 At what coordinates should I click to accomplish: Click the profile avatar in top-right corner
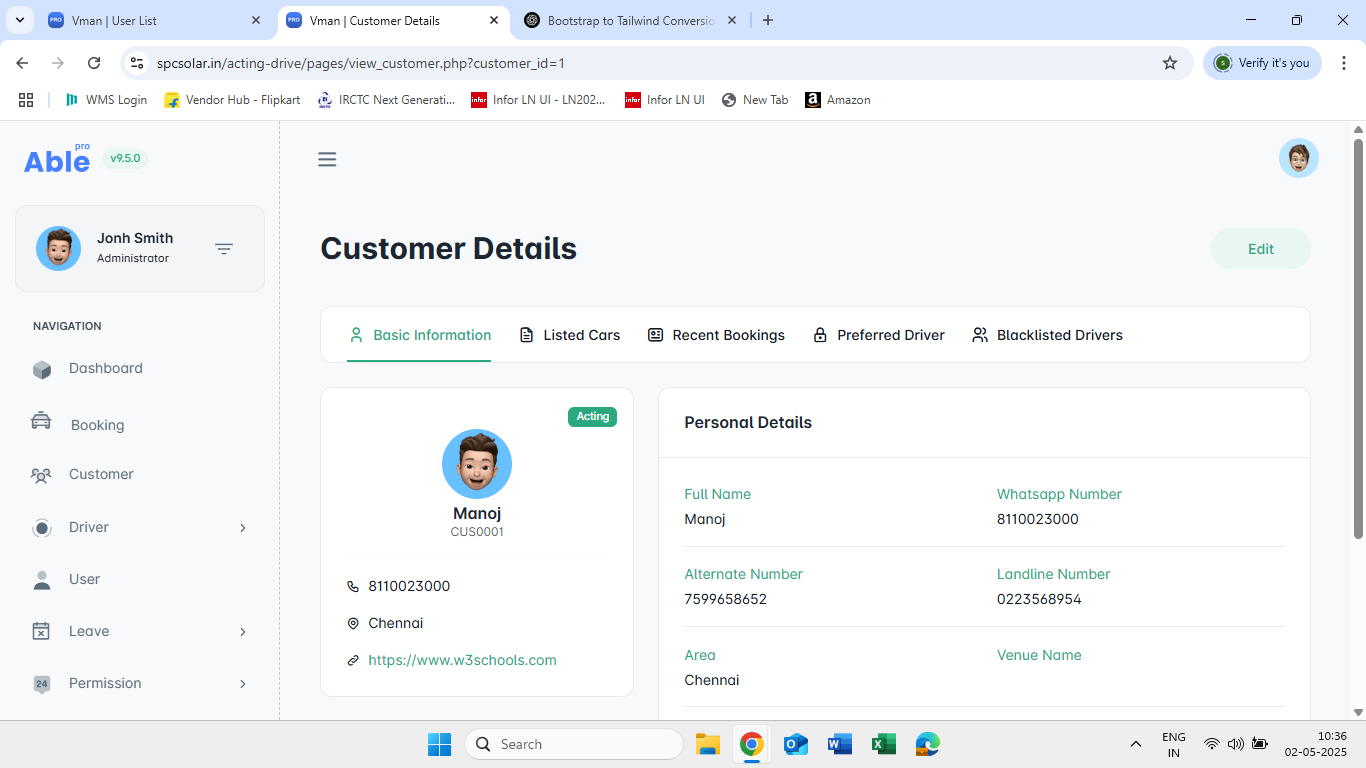(x=1298, y=158)
